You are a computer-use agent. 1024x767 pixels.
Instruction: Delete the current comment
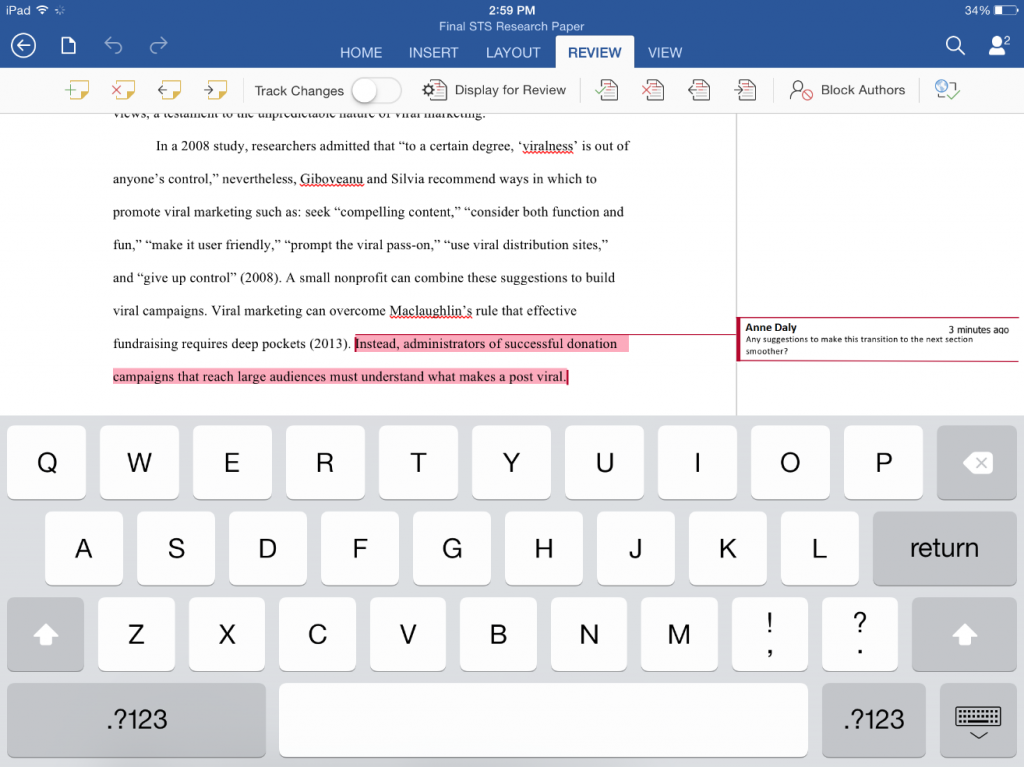[x=122, y=89]
